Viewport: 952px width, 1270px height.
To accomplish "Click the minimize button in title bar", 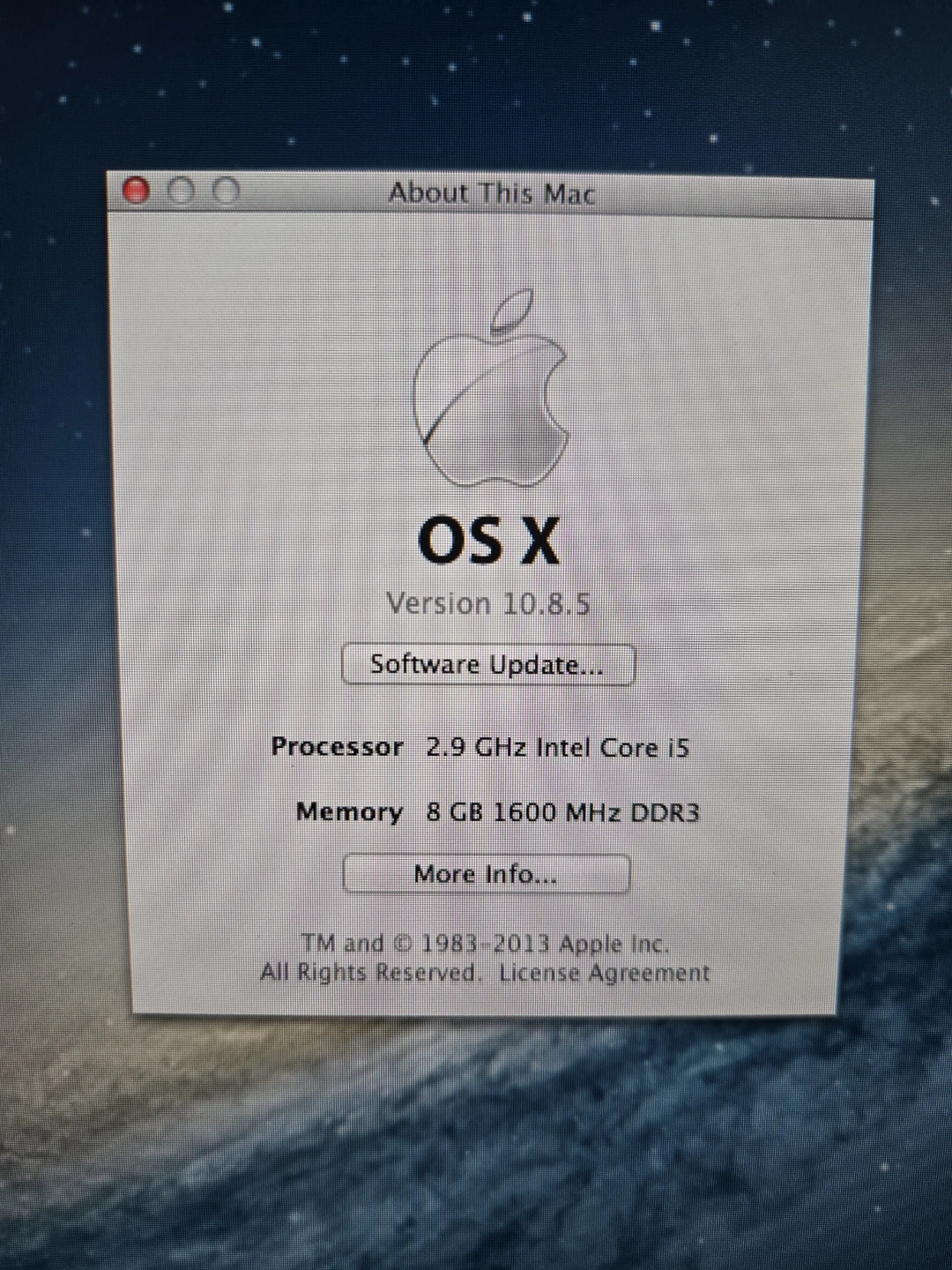I will coord(181,190).
